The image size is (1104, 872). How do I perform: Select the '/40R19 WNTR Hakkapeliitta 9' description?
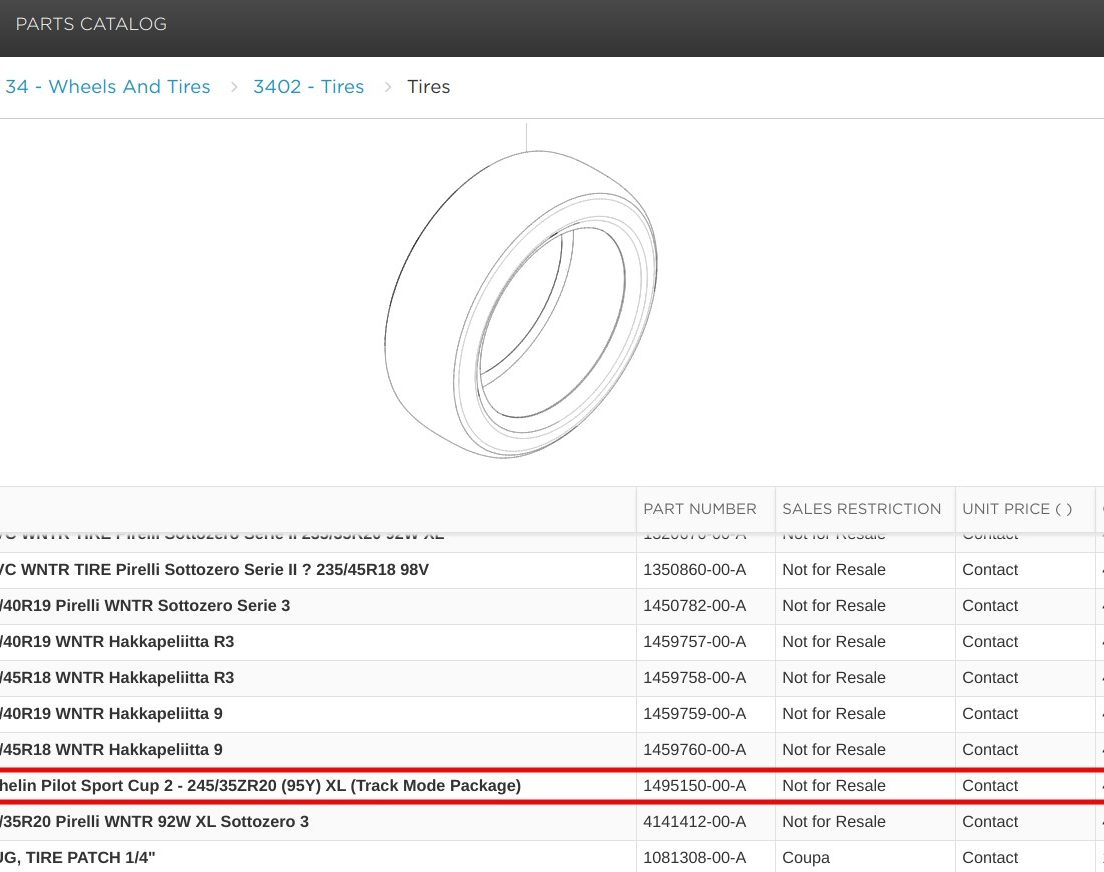[x=111, y=714]
